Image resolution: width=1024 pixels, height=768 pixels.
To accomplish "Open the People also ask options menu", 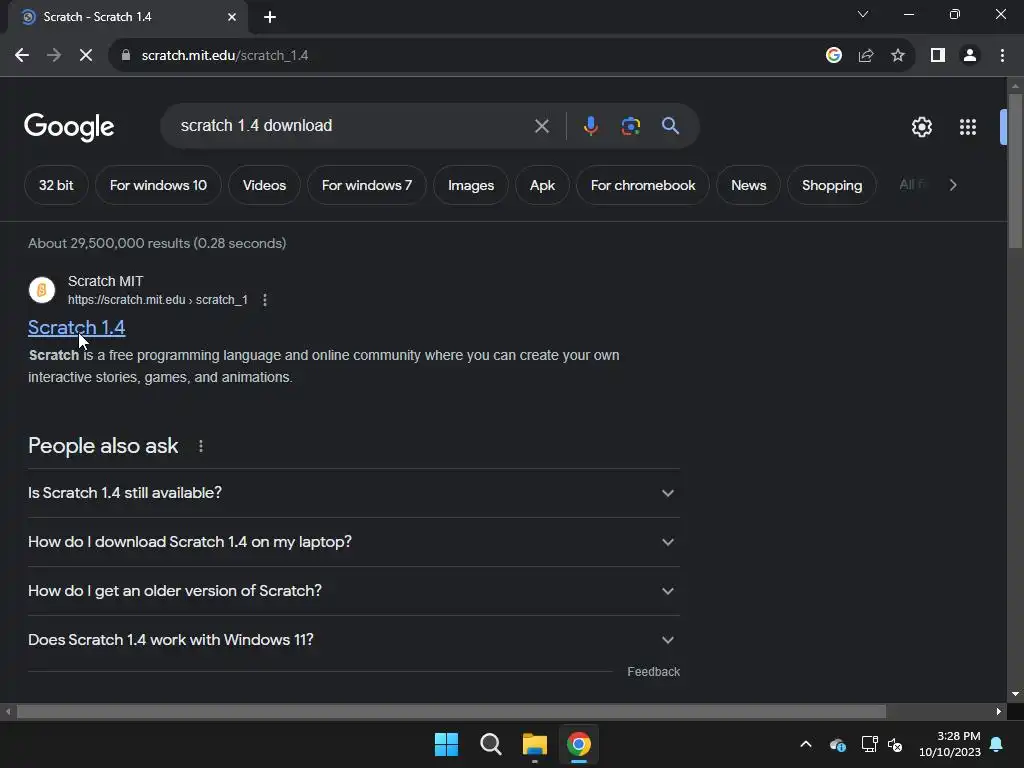I will click(200, 446).
